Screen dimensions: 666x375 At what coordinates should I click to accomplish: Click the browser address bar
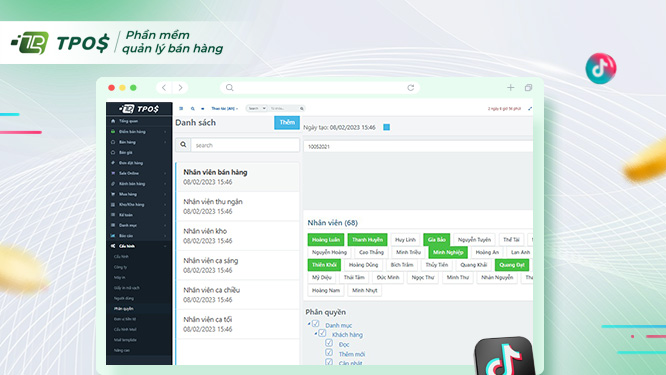320,87
